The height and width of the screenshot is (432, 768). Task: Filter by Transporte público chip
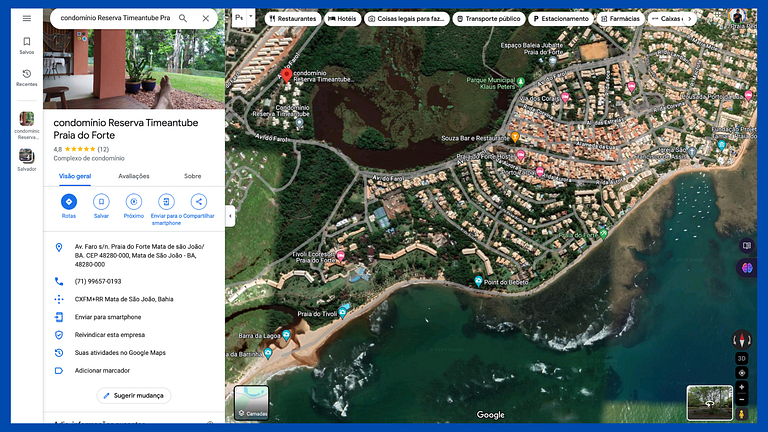pos(489,19)
